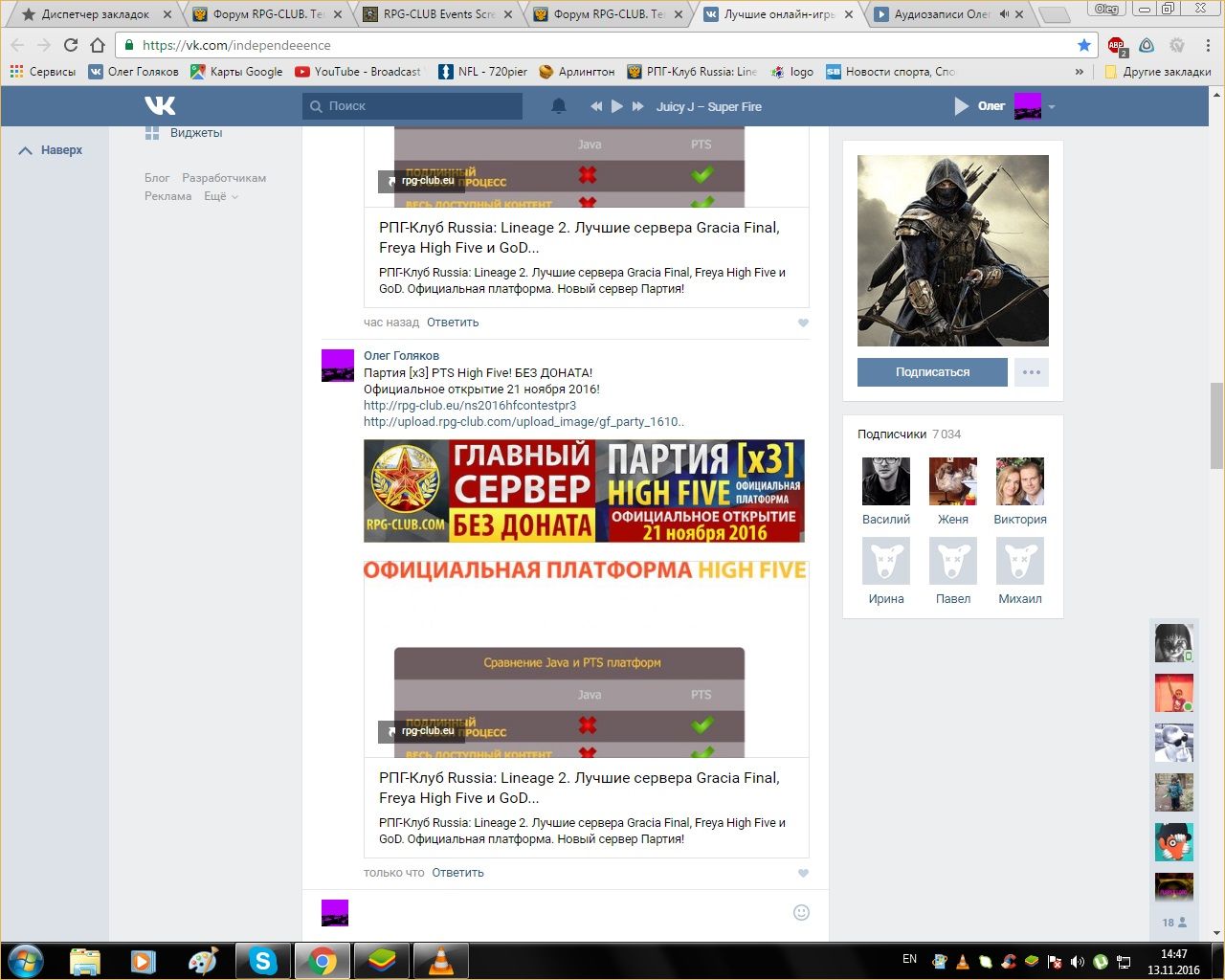Mute audio on the Аудиозаписи tab speaker icon

pyautogui.click(x=1004, y=14)
